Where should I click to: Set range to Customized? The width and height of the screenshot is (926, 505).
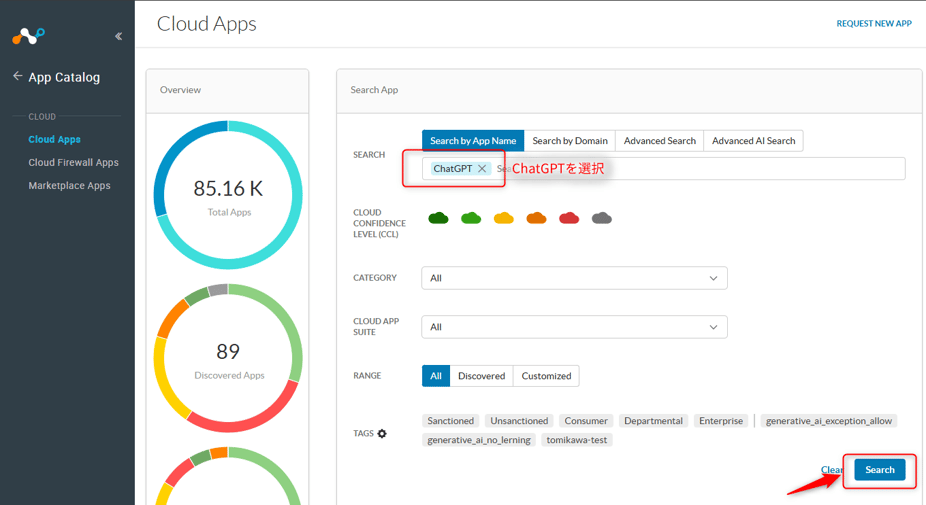[x=546, y=376]
